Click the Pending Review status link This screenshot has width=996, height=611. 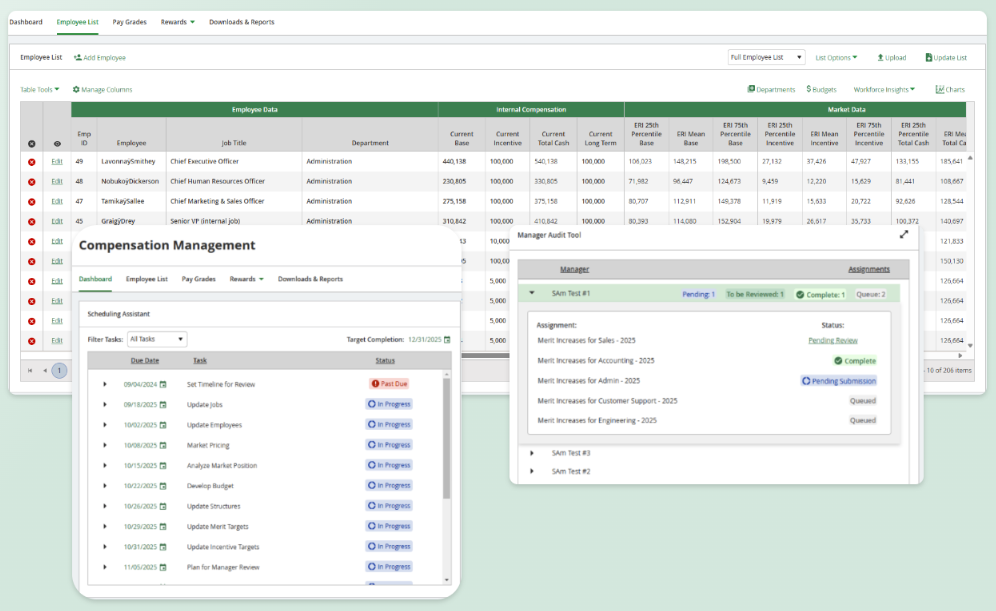click(x=832, y=341)
